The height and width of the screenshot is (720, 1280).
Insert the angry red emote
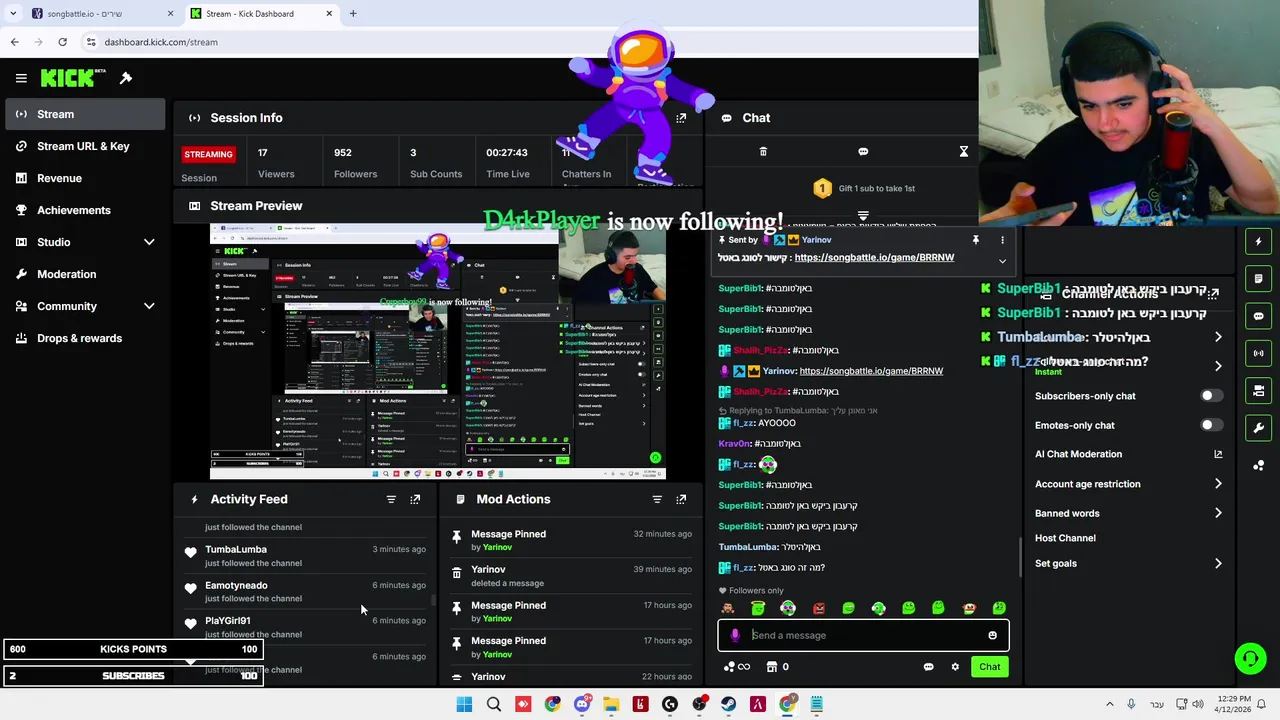click(818, 608)
